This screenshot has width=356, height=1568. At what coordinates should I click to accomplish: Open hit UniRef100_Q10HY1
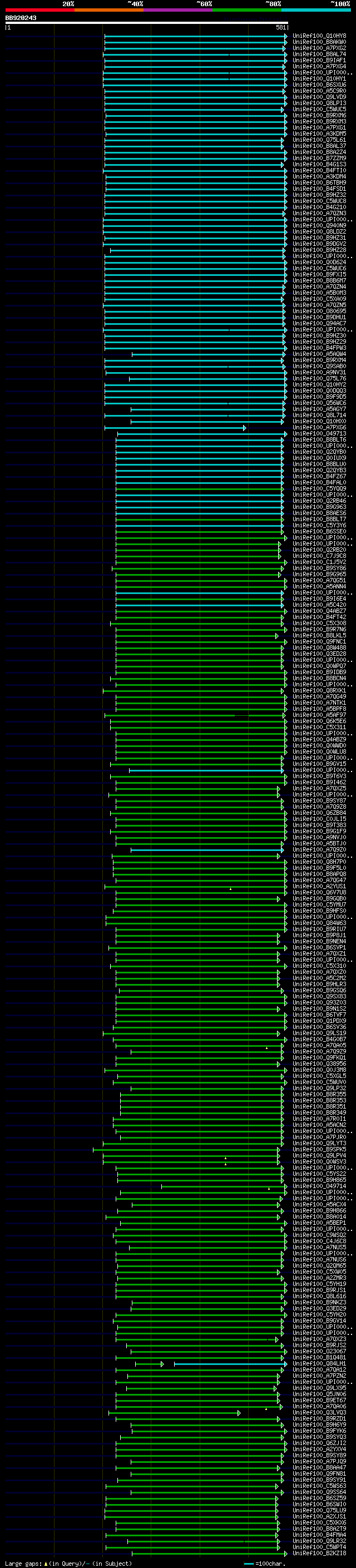(x=319, y=78)
